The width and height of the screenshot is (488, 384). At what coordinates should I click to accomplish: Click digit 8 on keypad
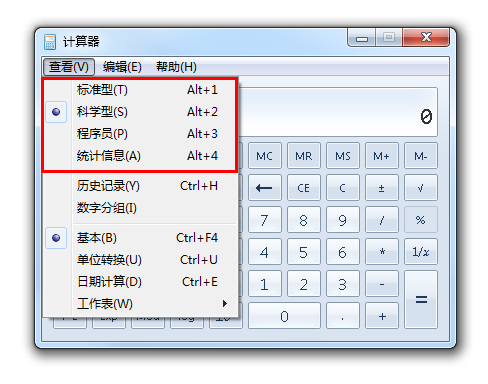click(304, 220)
